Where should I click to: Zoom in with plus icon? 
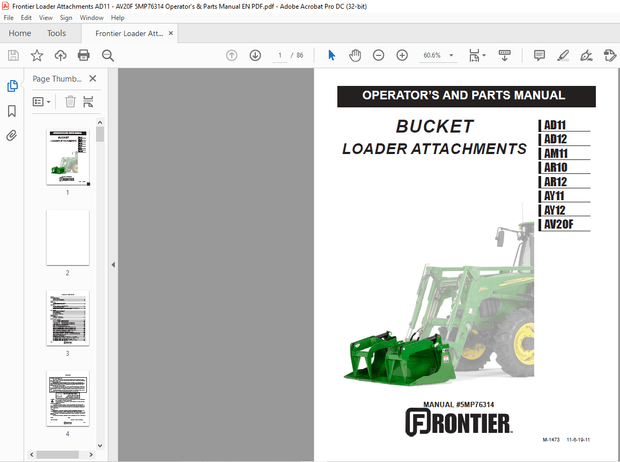(x=402, y=55)
